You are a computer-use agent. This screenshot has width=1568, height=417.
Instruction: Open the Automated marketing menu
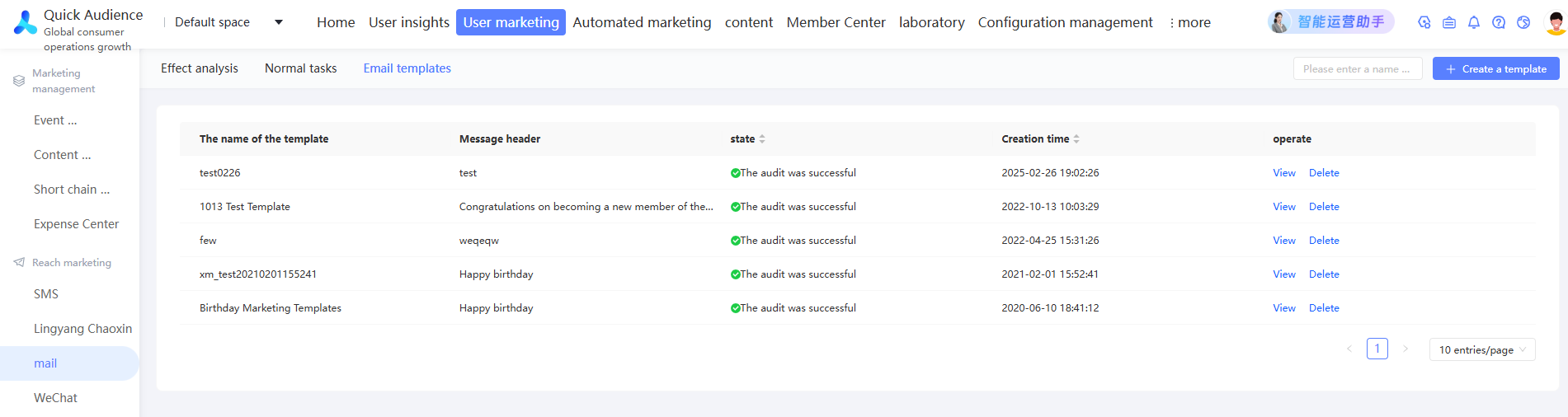(x=642, y=22)
